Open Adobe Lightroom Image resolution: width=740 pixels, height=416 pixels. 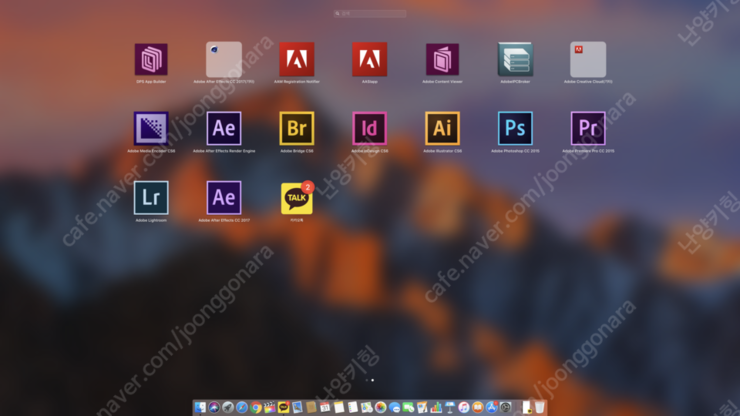coord(151,198)
